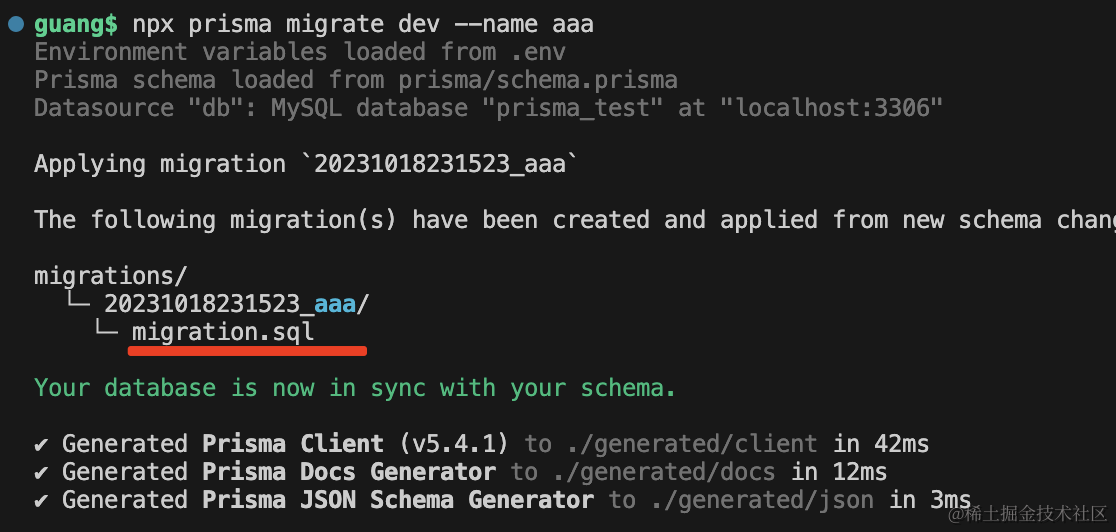Click the "prisma_test" database name
Screen dimensions: 1116x532
click(x=580, y=108)
